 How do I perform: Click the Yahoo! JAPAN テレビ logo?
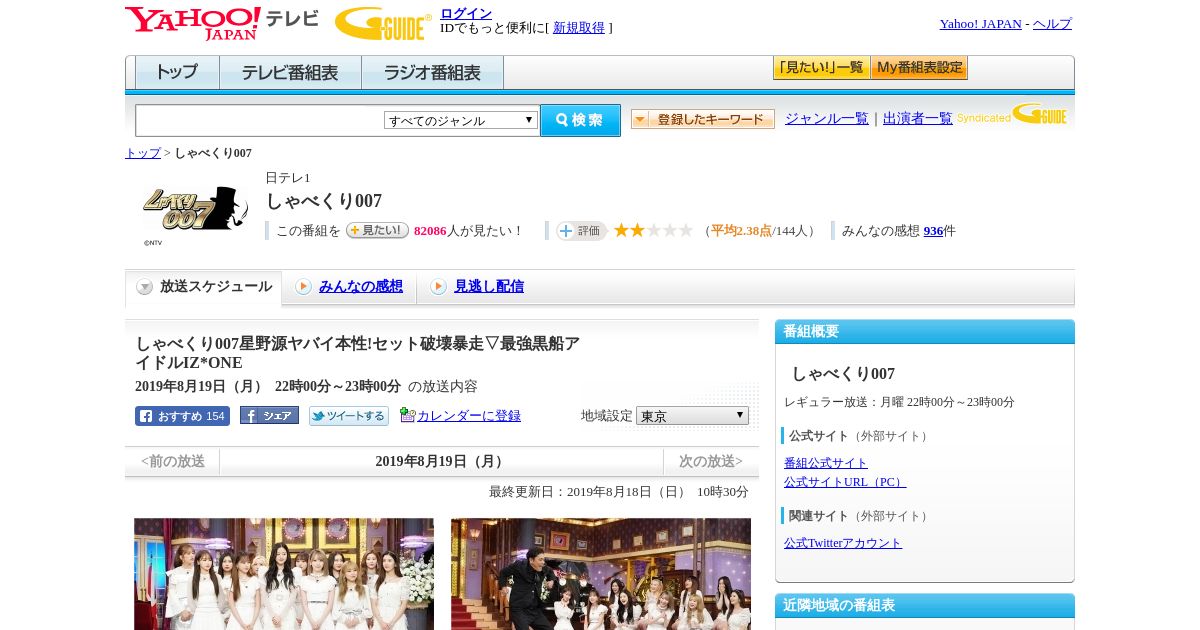pos(222,23)
